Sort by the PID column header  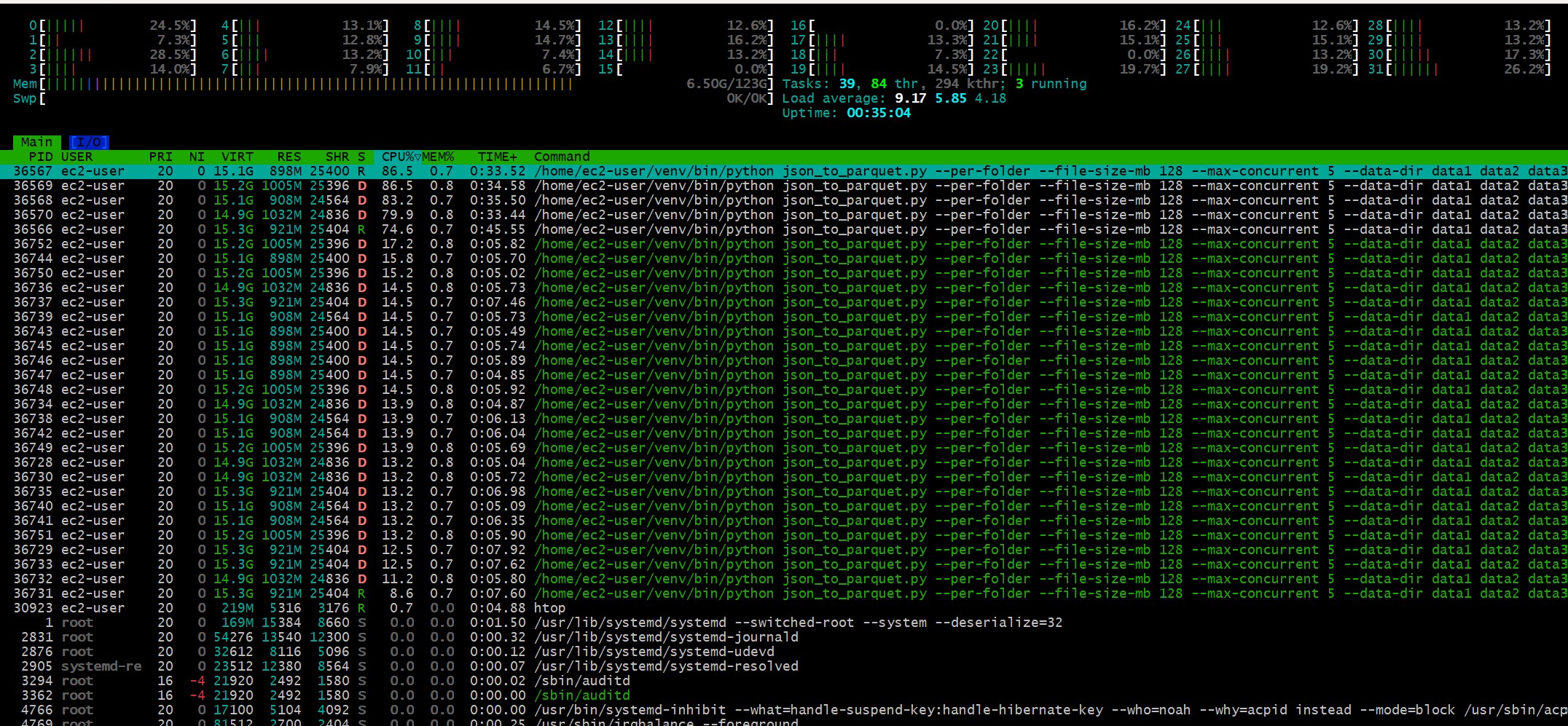tap(41, 157)
